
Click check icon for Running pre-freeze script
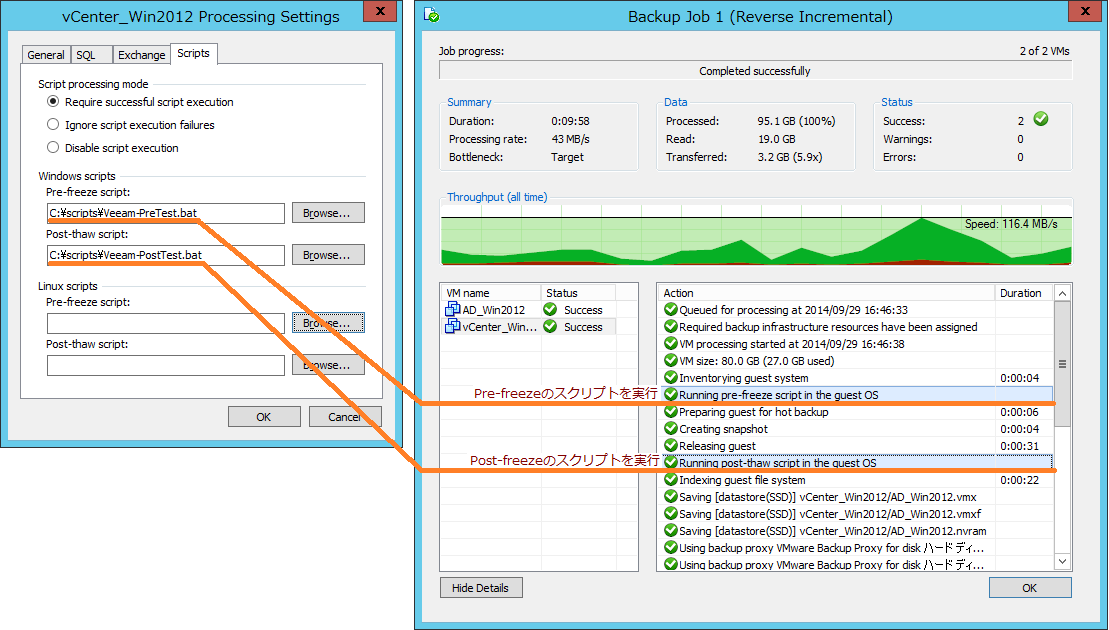point(670,395)
